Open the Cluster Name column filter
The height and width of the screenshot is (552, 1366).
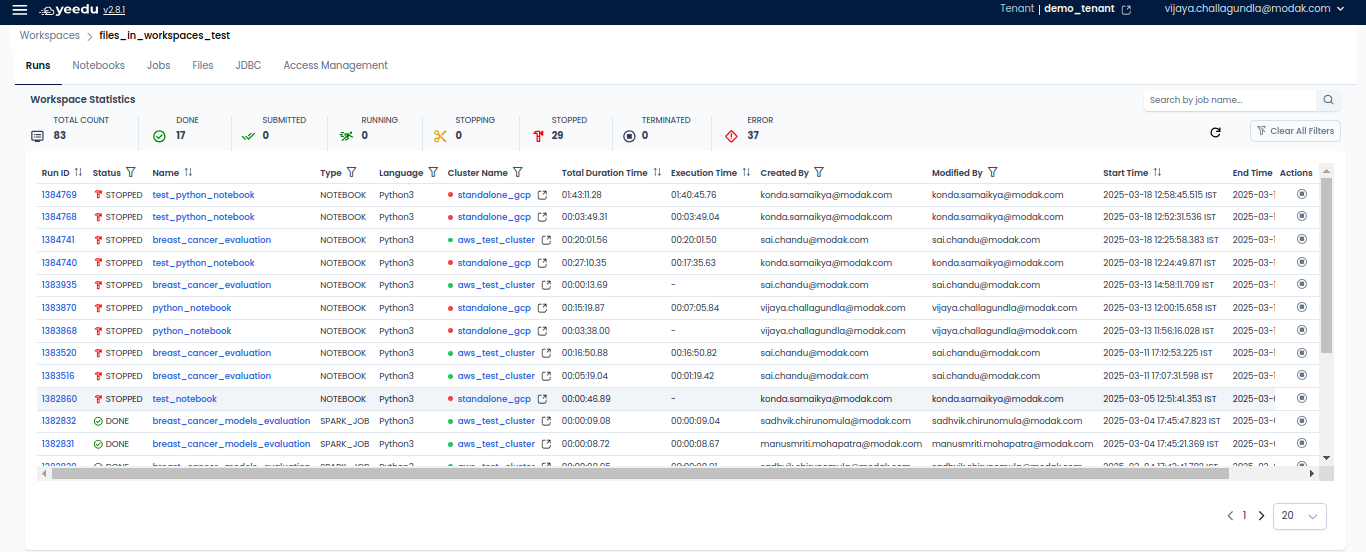click(518, 173)
